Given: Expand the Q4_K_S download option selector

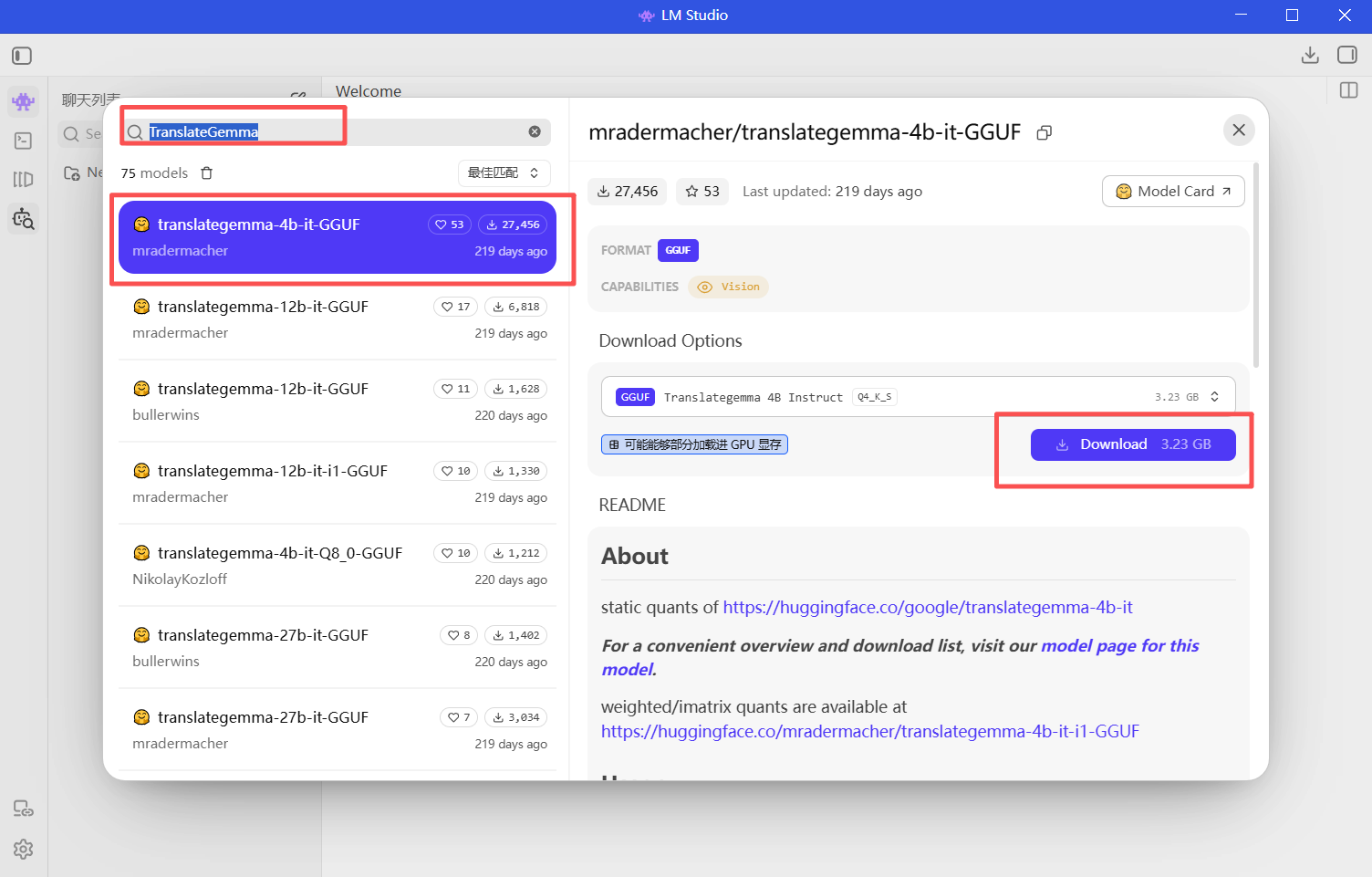Looking at the screenshot, I should coord(919,397).
